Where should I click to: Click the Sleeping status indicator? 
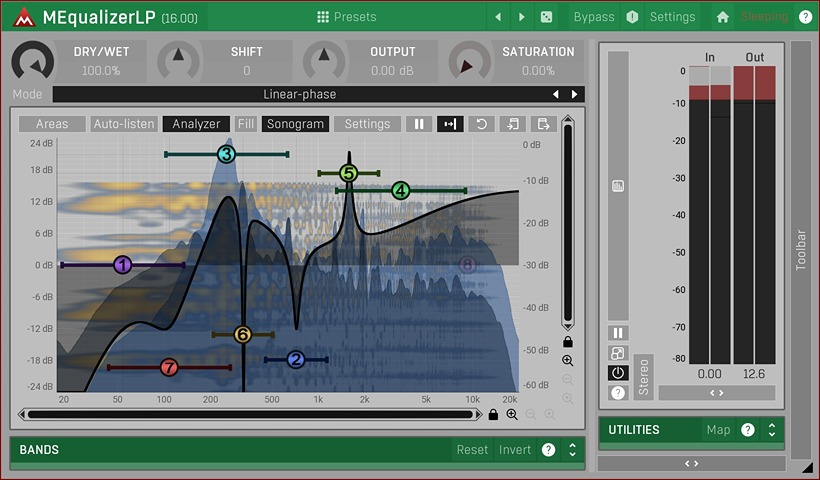pyautogui.click(x=764, y=17)
